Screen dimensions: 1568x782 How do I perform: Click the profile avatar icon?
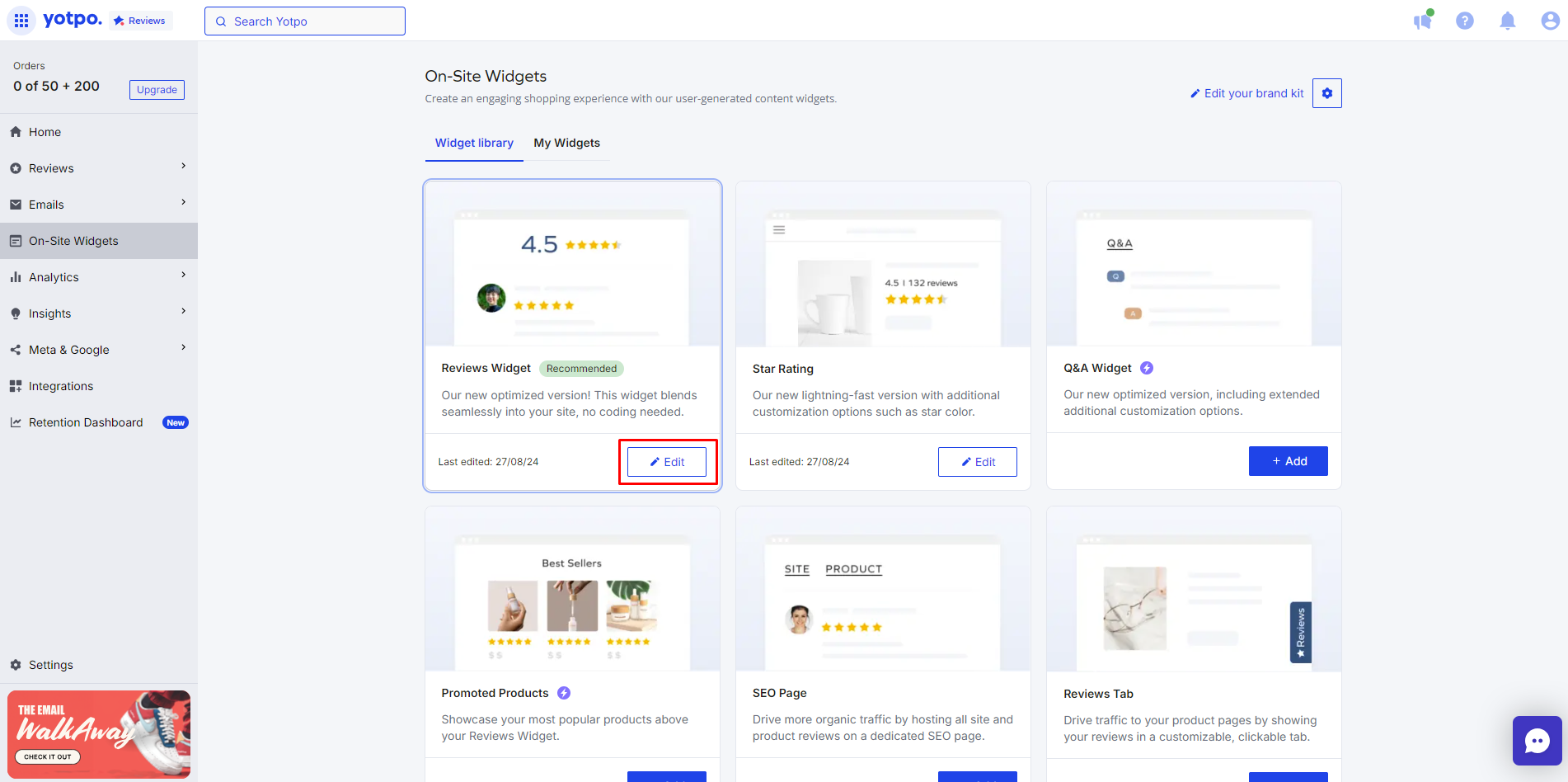pos(1550,21)
